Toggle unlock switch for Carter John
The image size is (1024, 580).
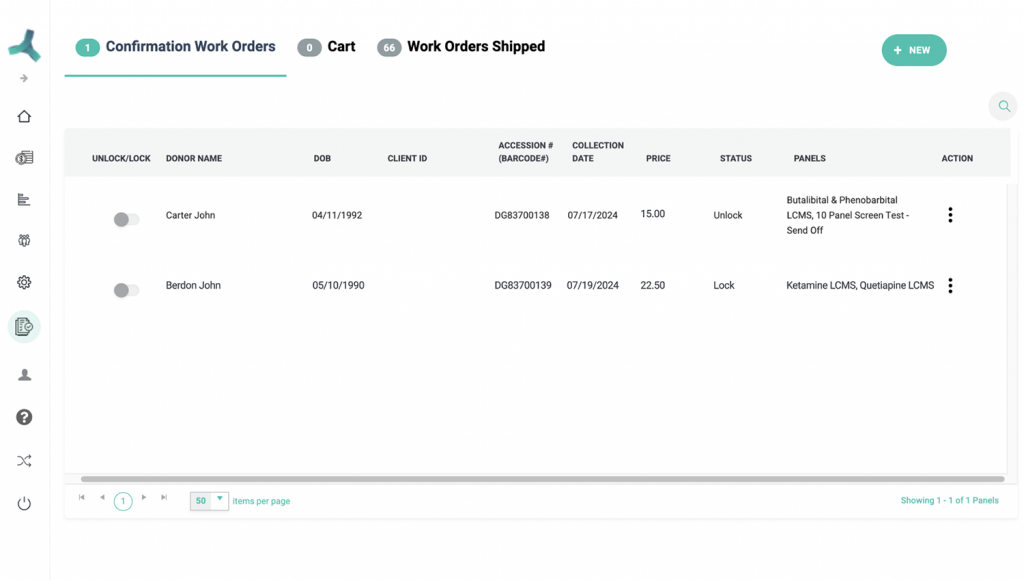click(126, 218)
